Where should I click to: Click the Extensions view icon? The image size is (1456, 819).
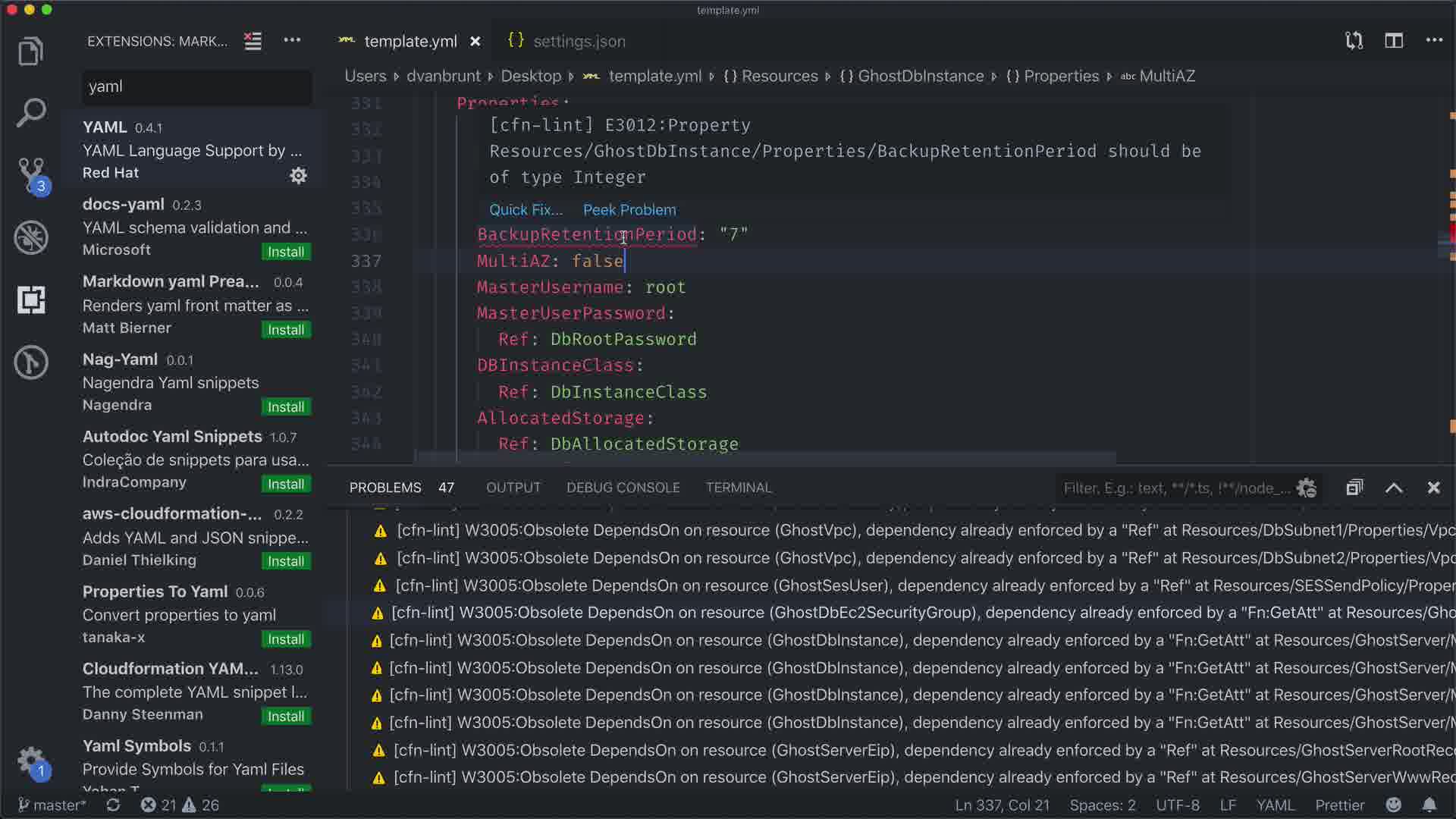(x=30, y=300)
